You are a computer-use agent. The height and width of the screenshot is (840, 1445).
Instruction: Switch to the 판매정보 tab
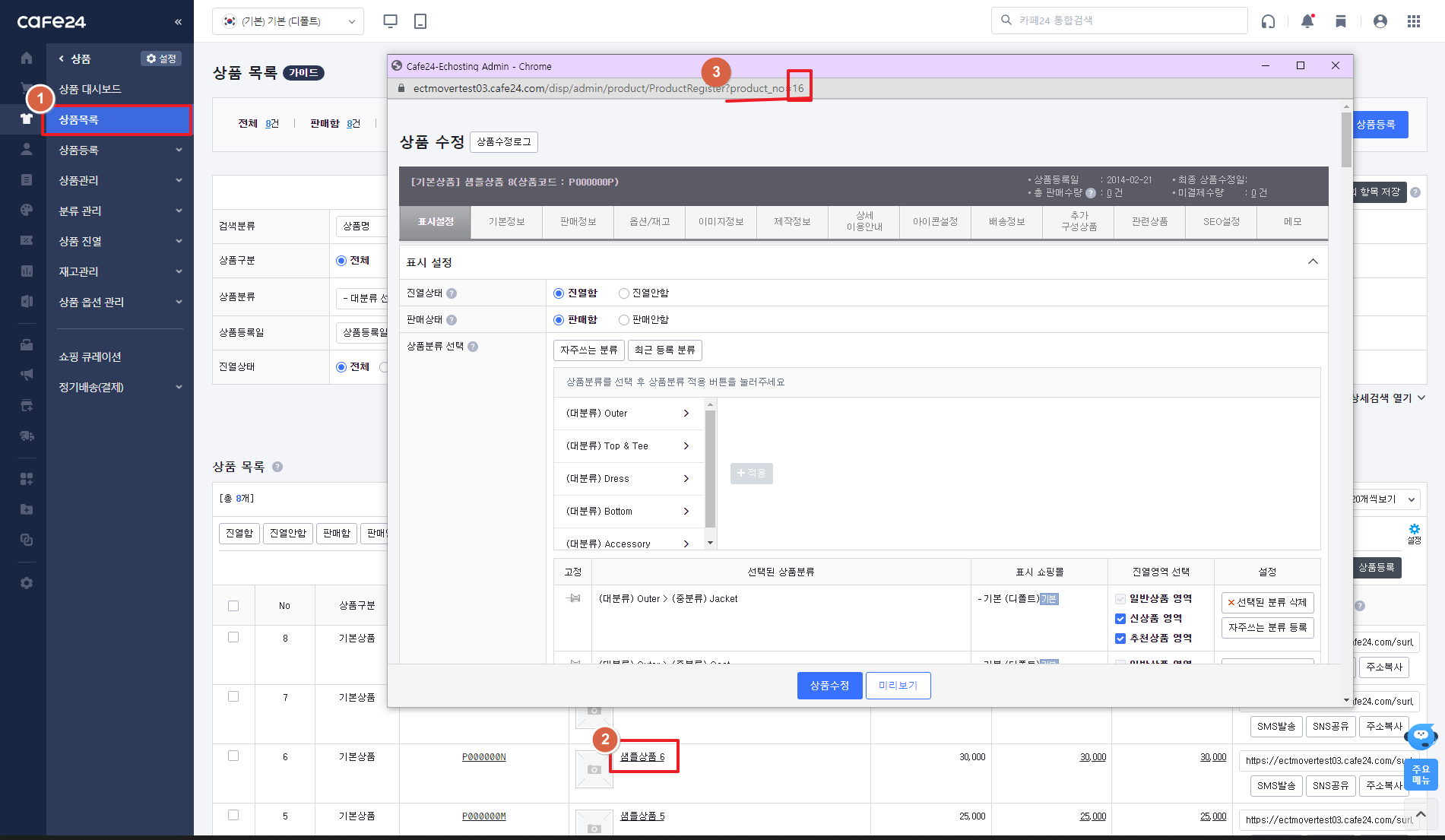click(x=578, y=222)
